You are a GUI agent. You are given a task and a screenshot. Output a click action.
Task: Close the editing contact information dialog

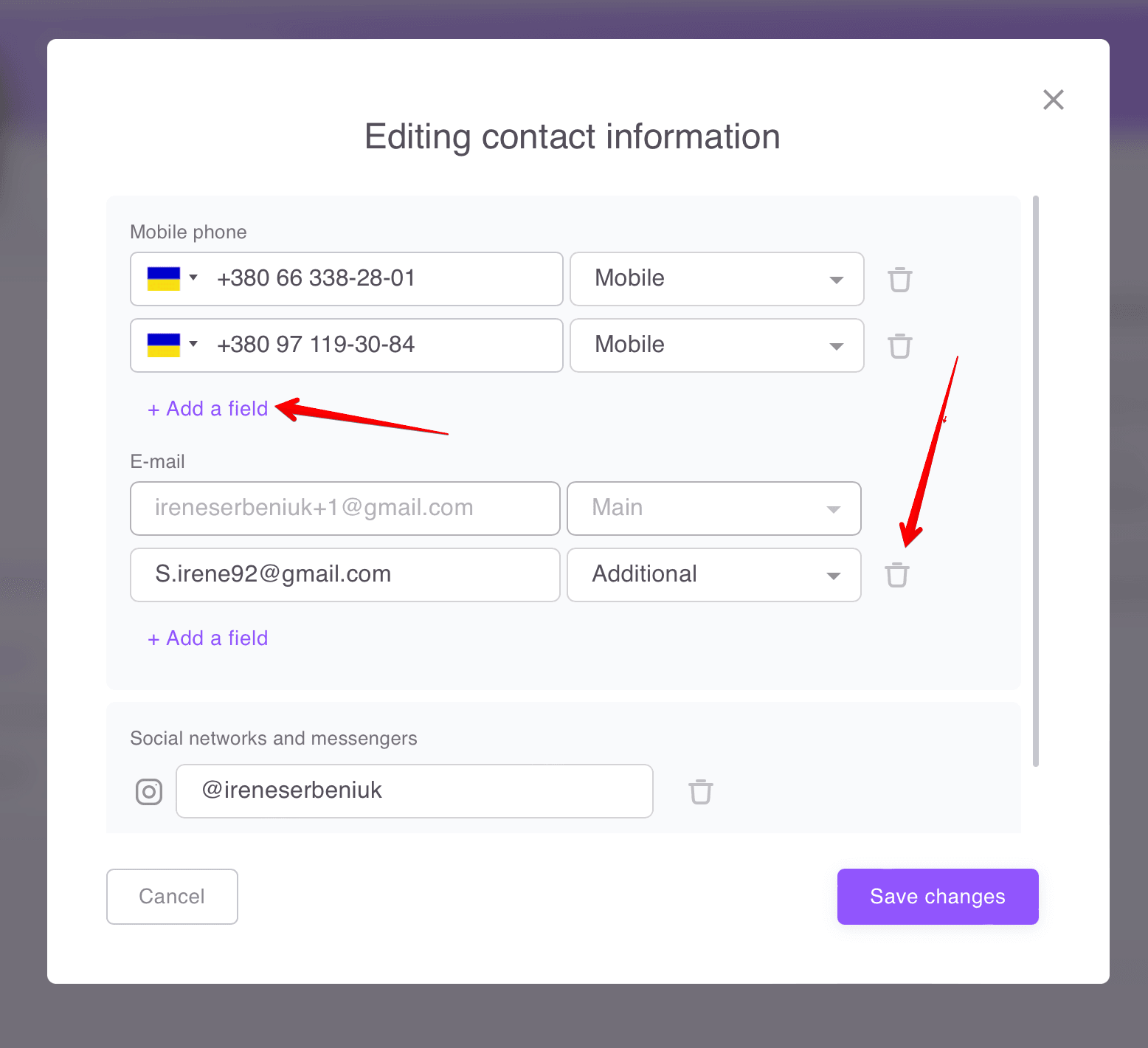coord(1053,100)
